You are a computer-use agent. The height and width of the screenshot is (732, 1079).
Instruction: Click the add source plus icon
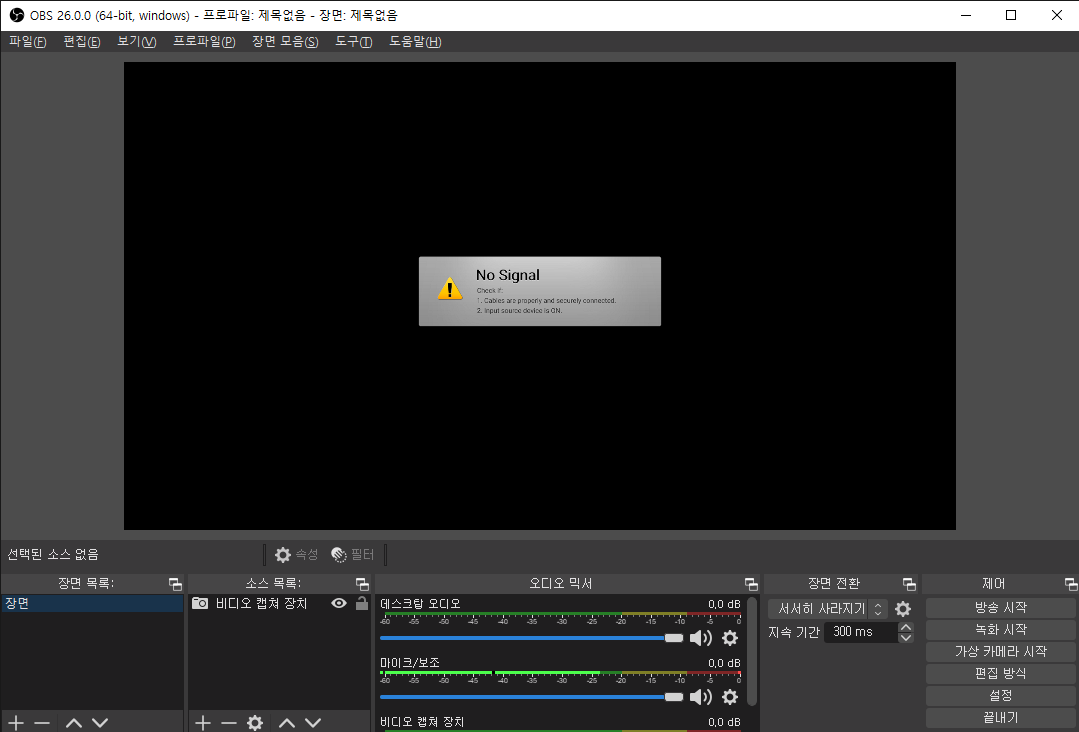coord(203,722)
